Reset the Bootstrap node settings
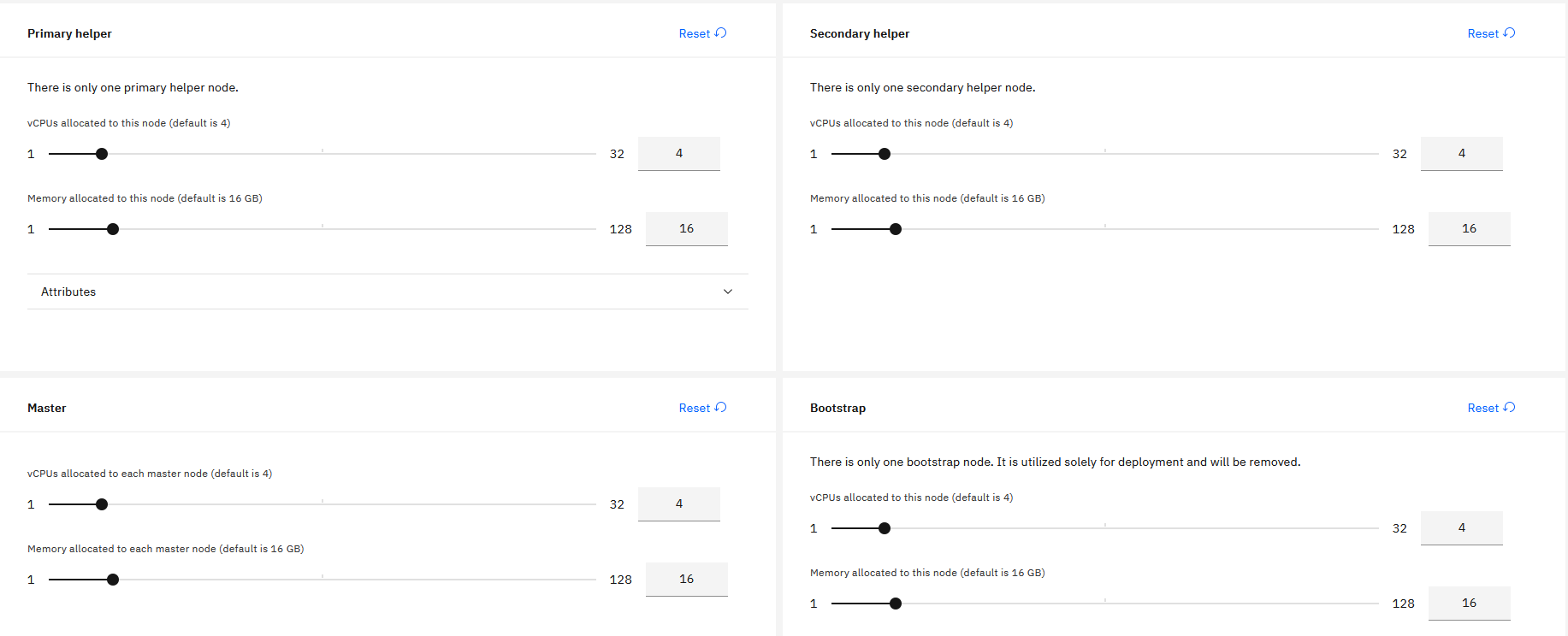1568x636 pixels. [1491, 408]
